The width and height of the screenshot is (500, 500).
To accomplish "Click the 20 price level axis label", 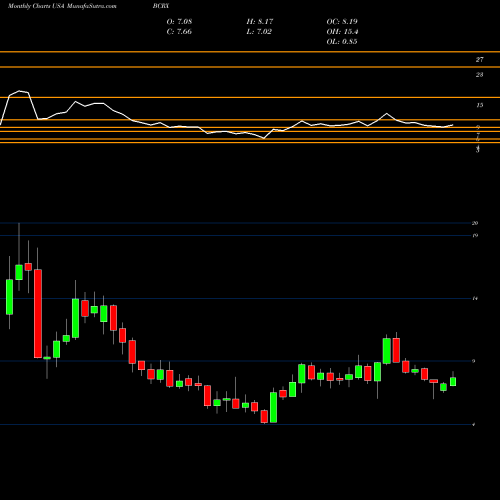I will click(475, 223).
